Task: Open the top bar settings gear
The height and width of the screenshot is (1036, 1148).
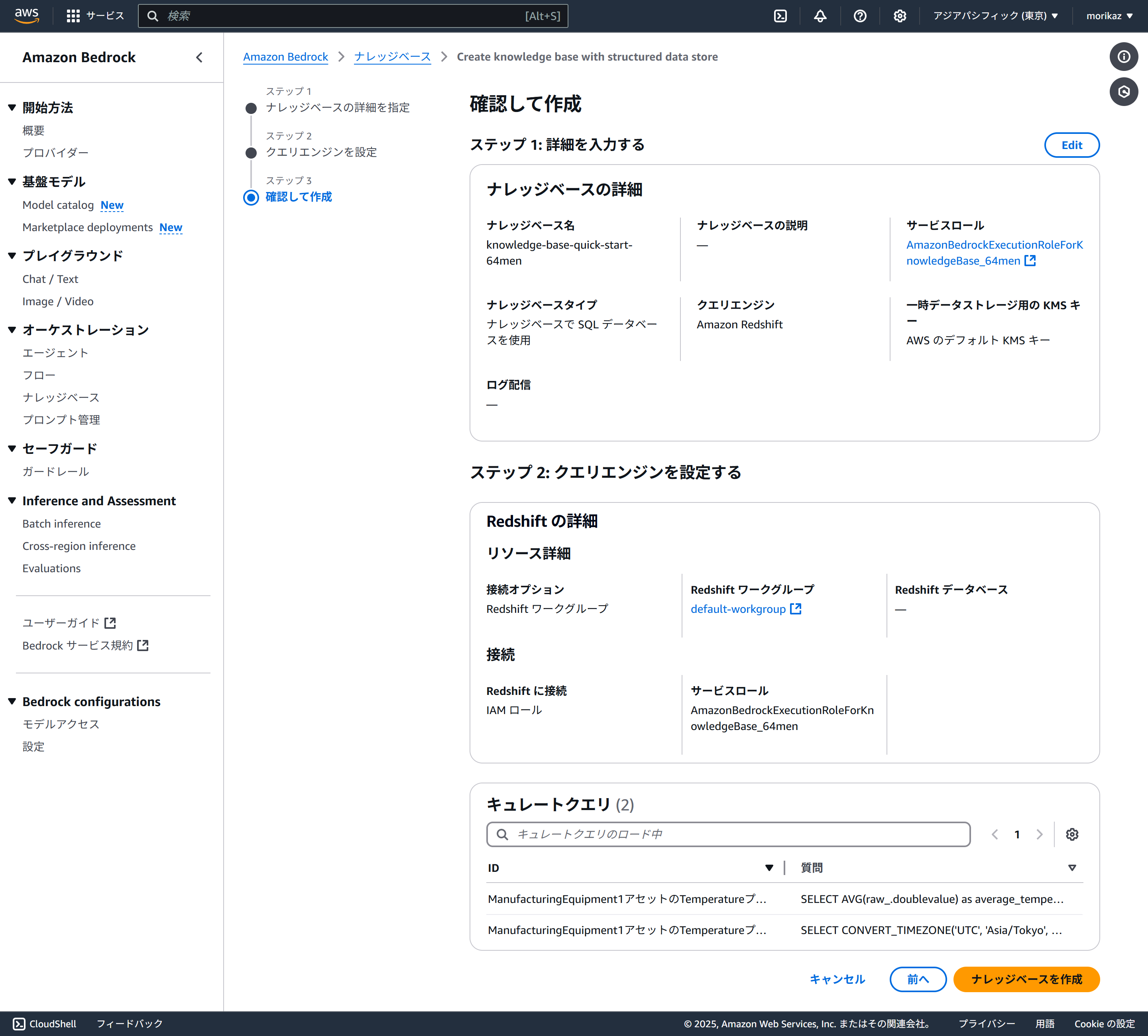Action: [x=900, y=16]
